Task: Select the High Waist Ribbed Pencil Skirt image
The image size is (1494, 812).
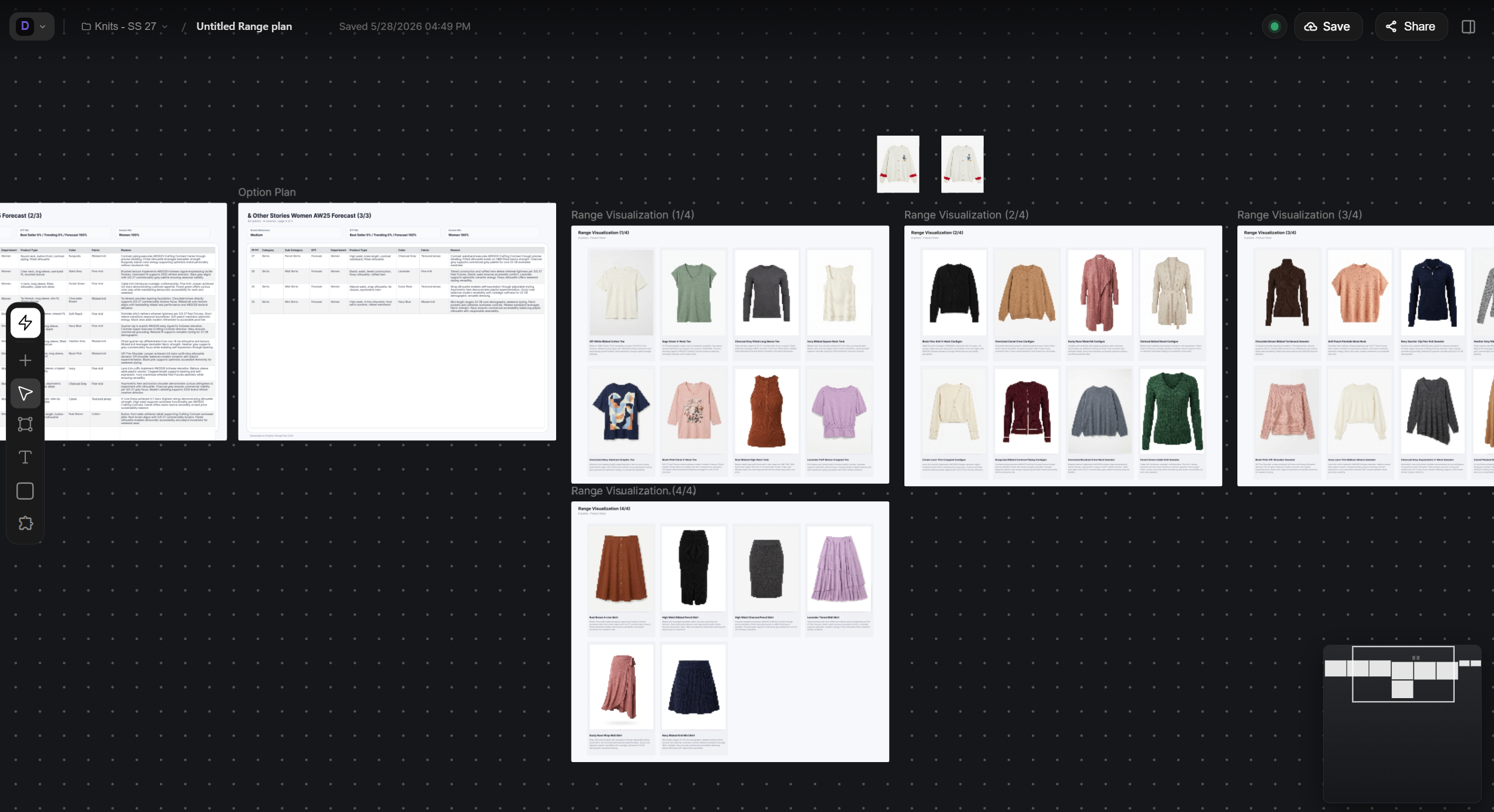Action: (x=694, y=568)
